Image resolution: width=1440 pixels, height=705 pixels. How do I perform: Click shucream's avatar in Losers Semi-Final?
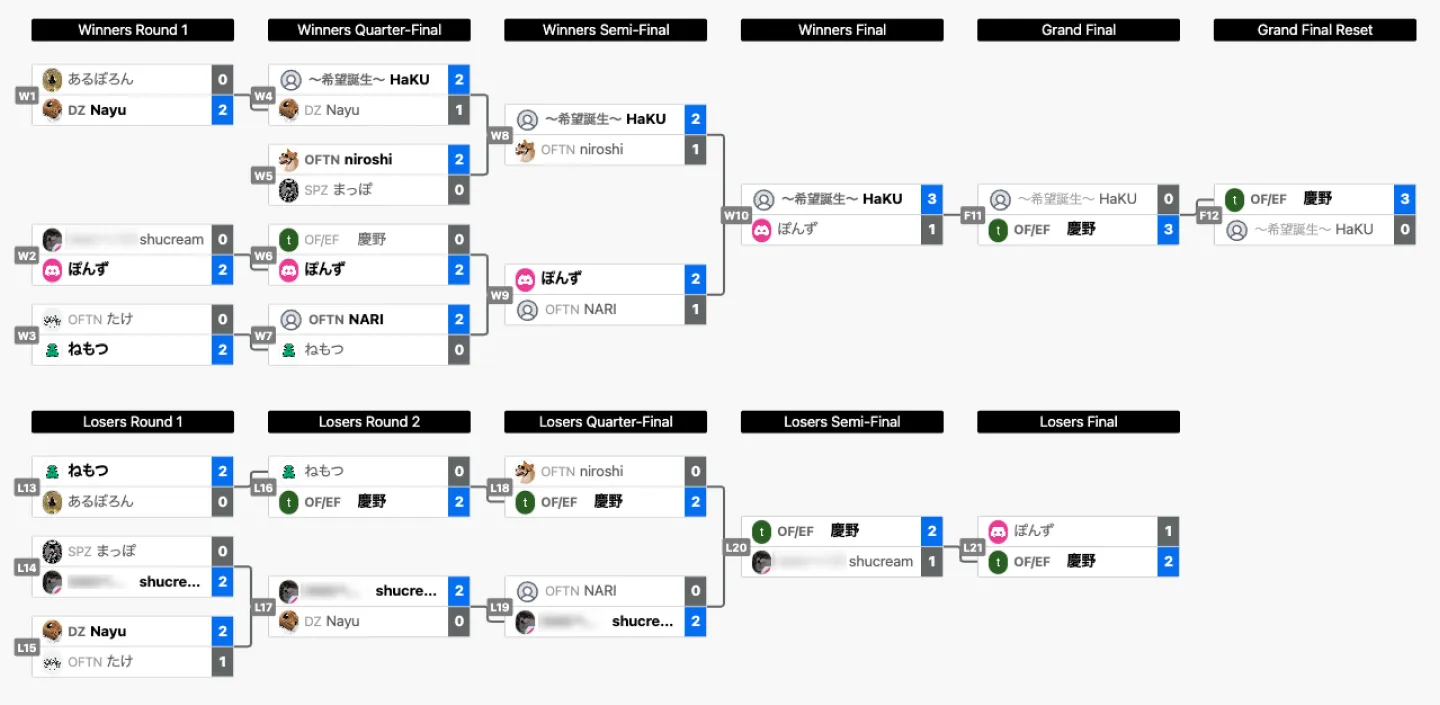[763, 562]
